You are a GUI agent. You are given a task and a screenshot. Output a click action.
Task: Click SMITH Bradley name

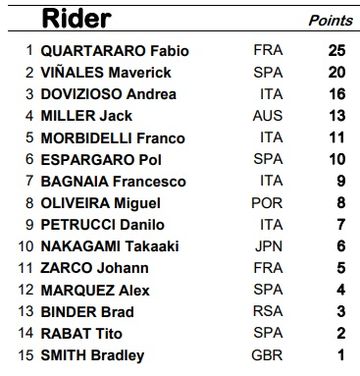pyautogui.click(x=92, y=356)
